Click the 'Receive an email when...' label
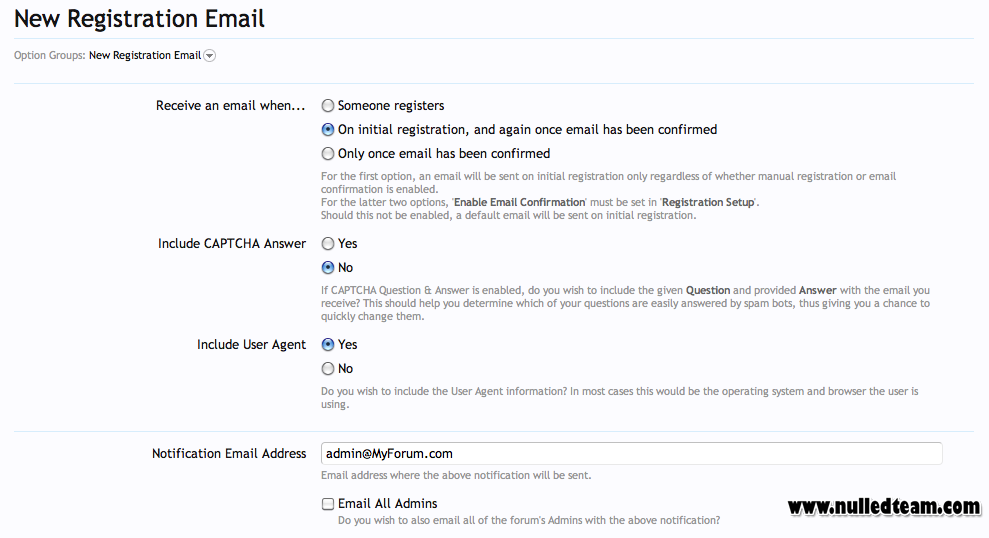The image size is (989, 538). point(230,105)
